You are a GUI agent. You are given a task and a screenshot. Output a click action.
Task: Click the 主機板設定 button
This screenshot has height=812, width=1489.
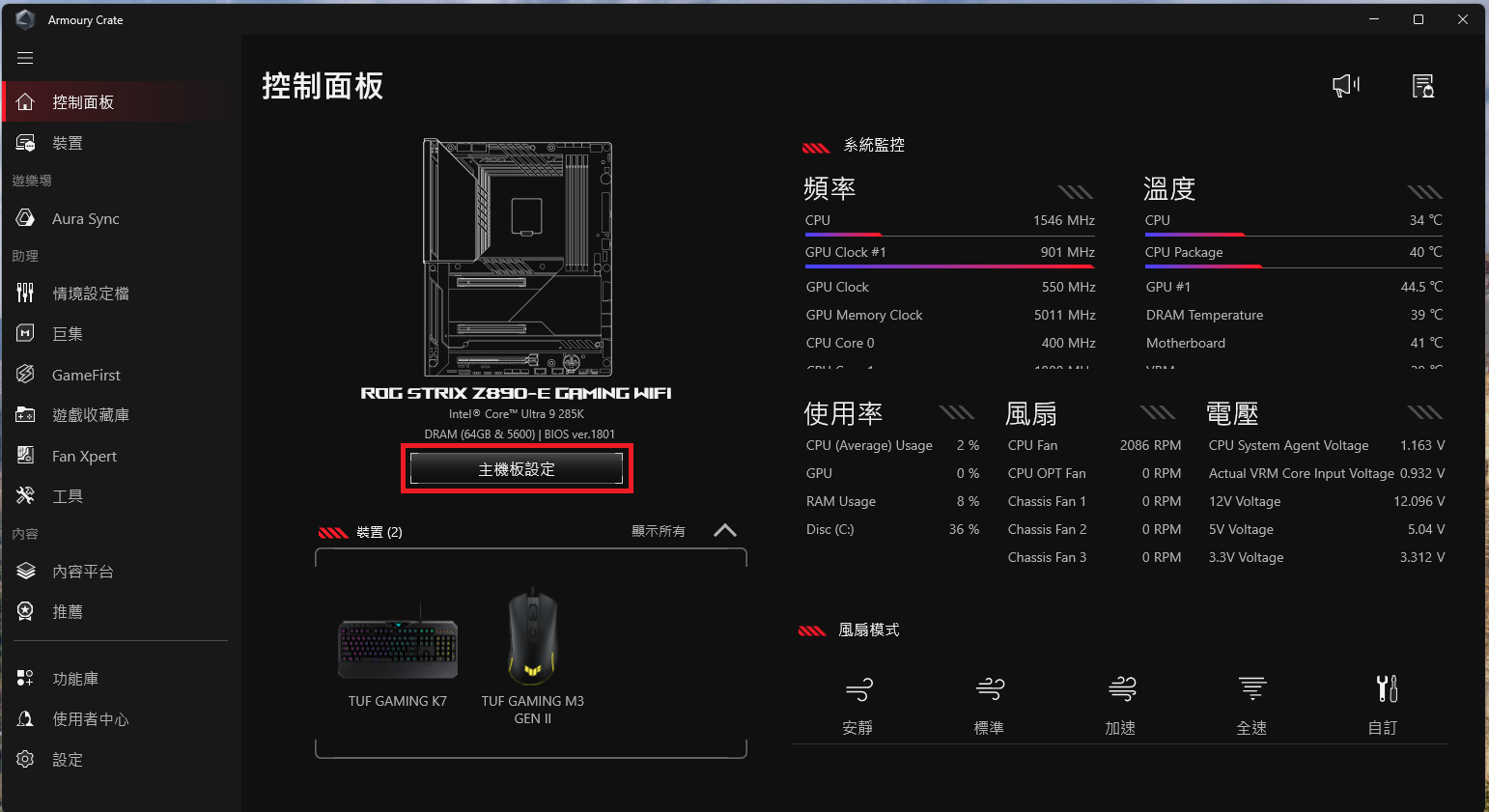click(x=517, y=469)
